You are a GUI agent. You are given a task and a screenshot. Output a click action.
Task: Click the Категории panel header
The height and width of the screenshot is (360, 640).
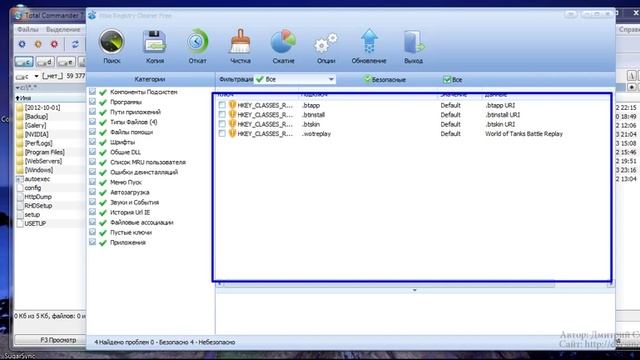point(150,79)
